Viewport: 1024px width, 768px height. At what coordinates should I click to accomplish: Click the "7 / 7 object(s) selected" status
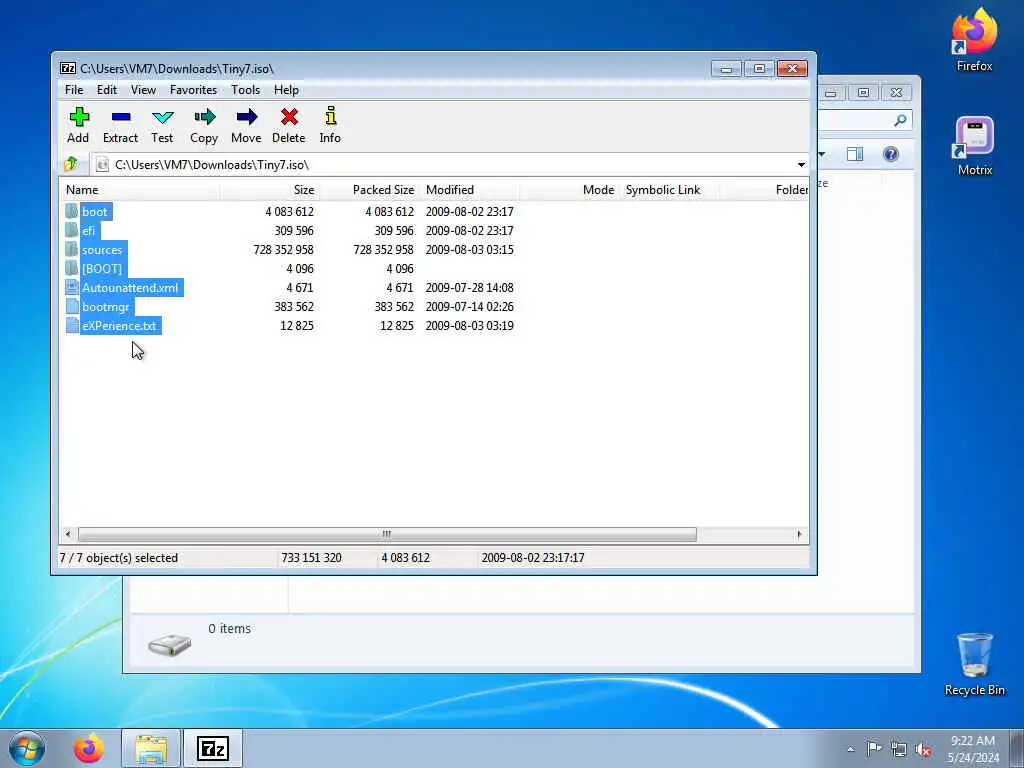[119, 558]
